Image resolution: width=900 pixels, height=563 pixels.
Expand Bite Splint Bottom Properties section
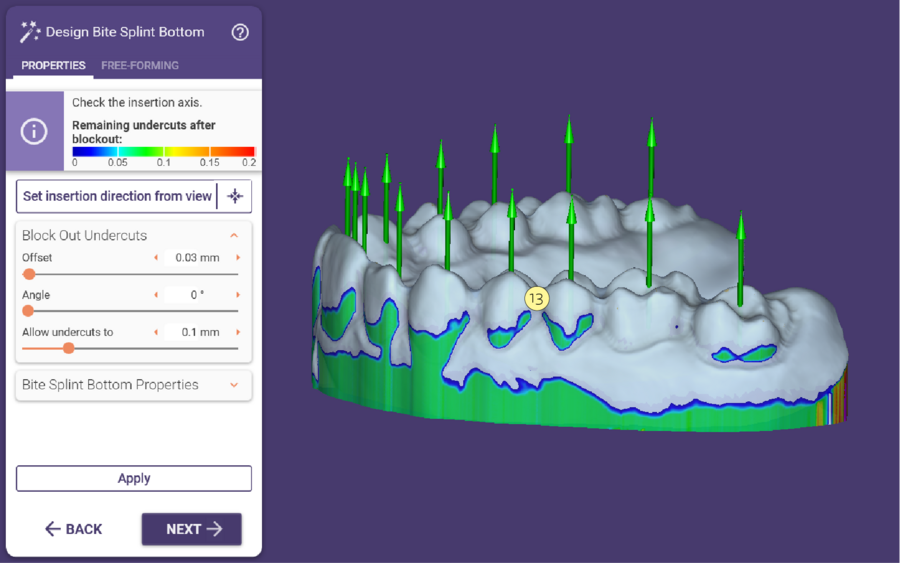234,385
